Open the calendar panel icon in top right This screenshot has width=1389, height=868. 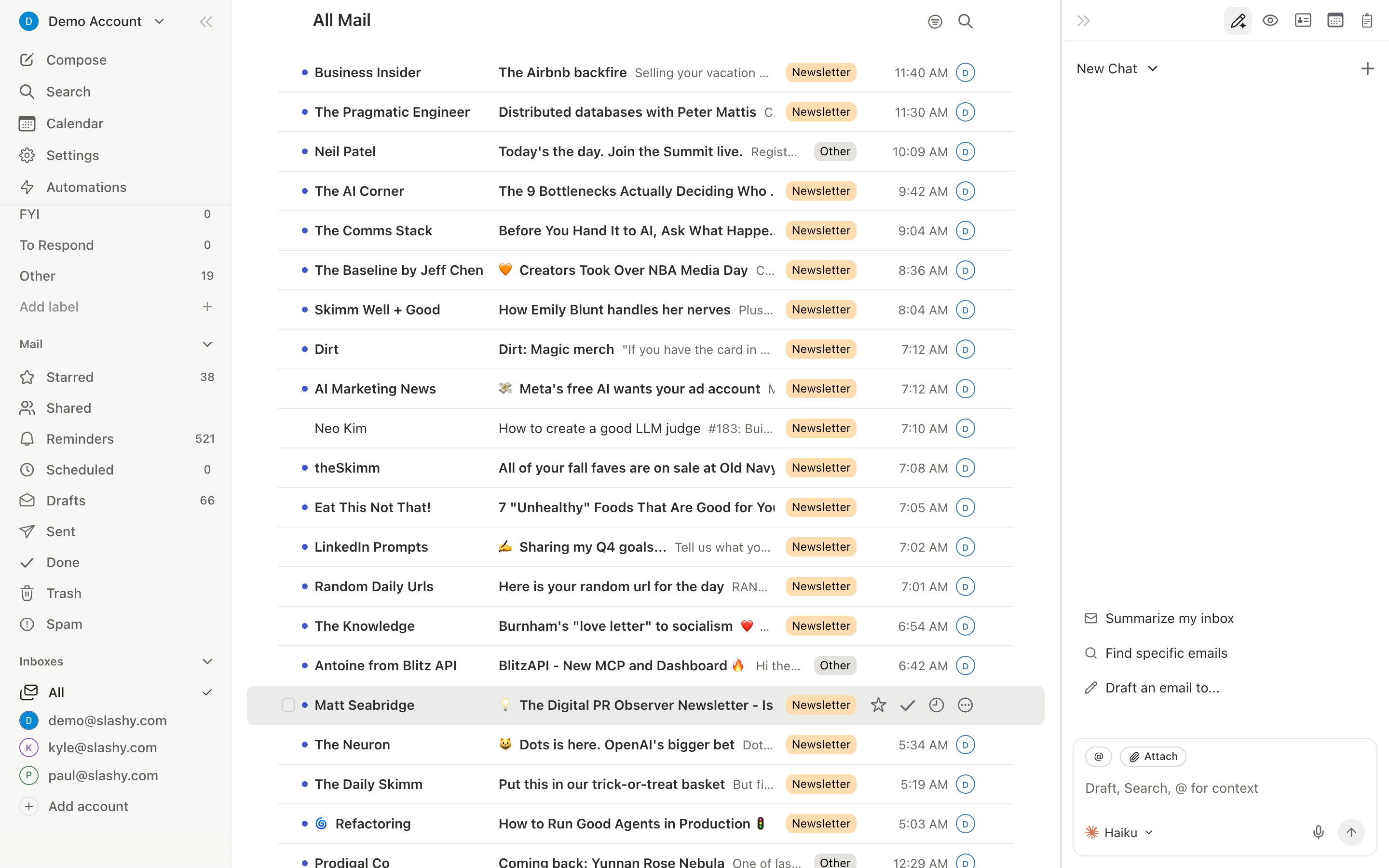click(1335, 21)
